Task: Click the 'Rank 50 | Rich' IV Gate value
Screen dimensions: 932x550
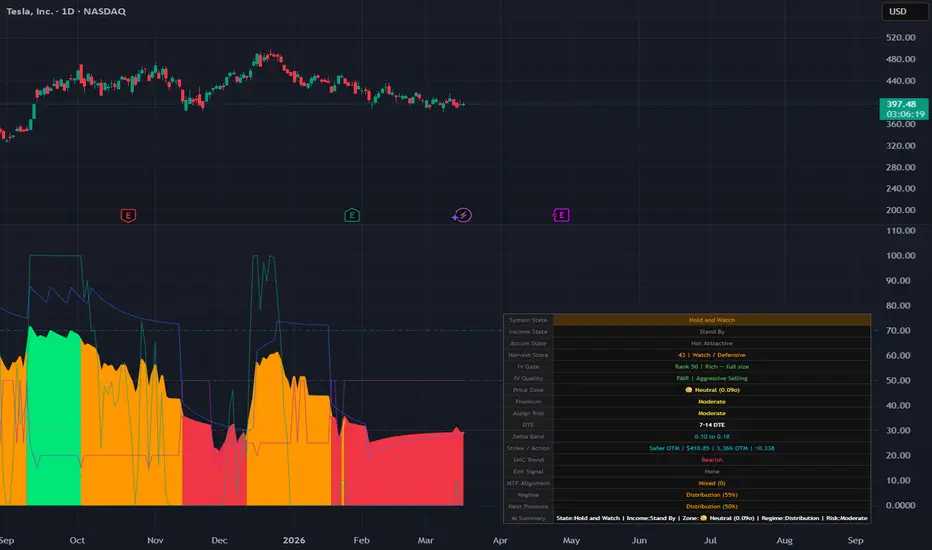Action: coord(711,367)
